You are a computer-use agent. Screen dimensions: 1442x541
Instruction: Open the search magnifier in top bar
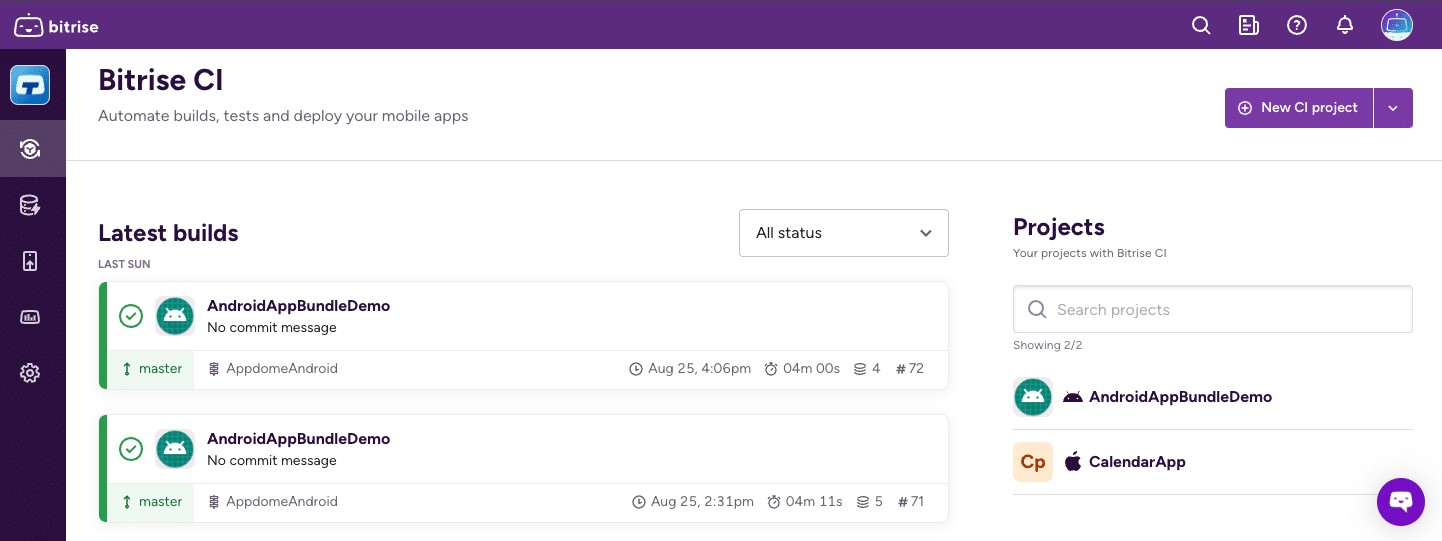[1201, 26]
